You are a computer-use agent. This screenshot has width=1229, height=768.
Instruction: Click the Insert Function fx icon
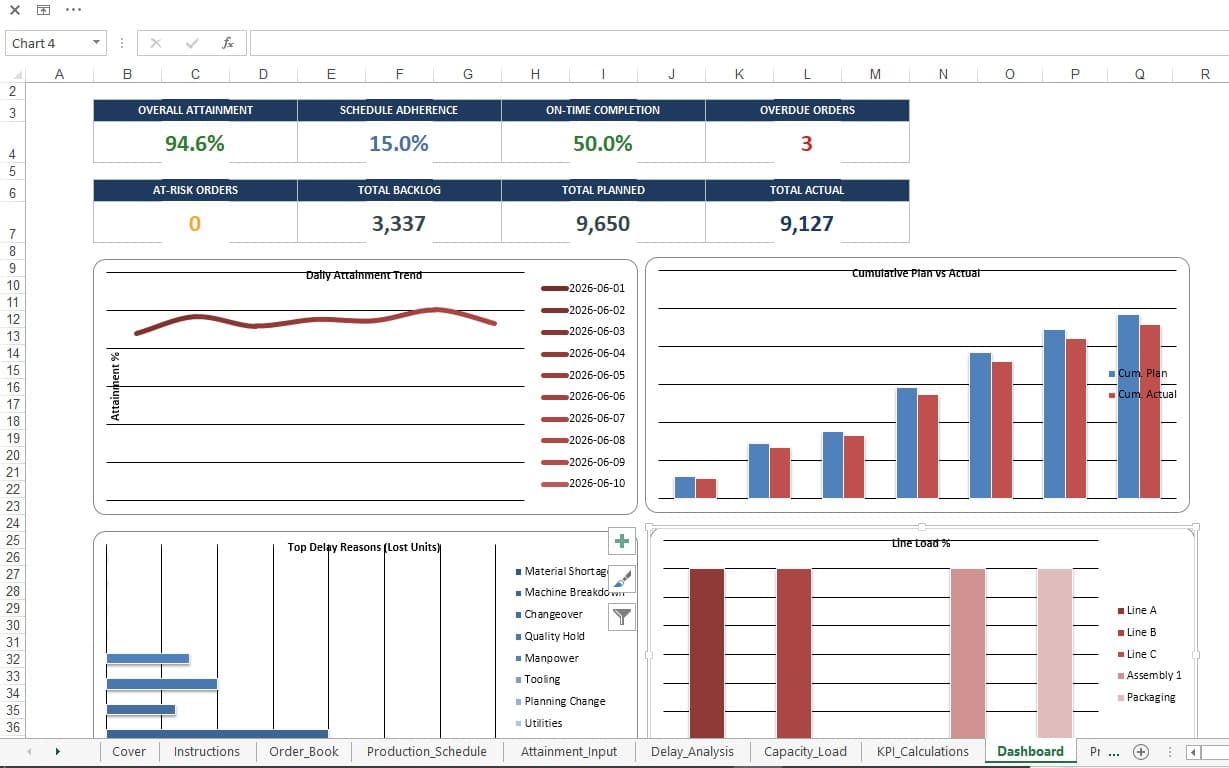pyautogui.click(x=228, y=43)
